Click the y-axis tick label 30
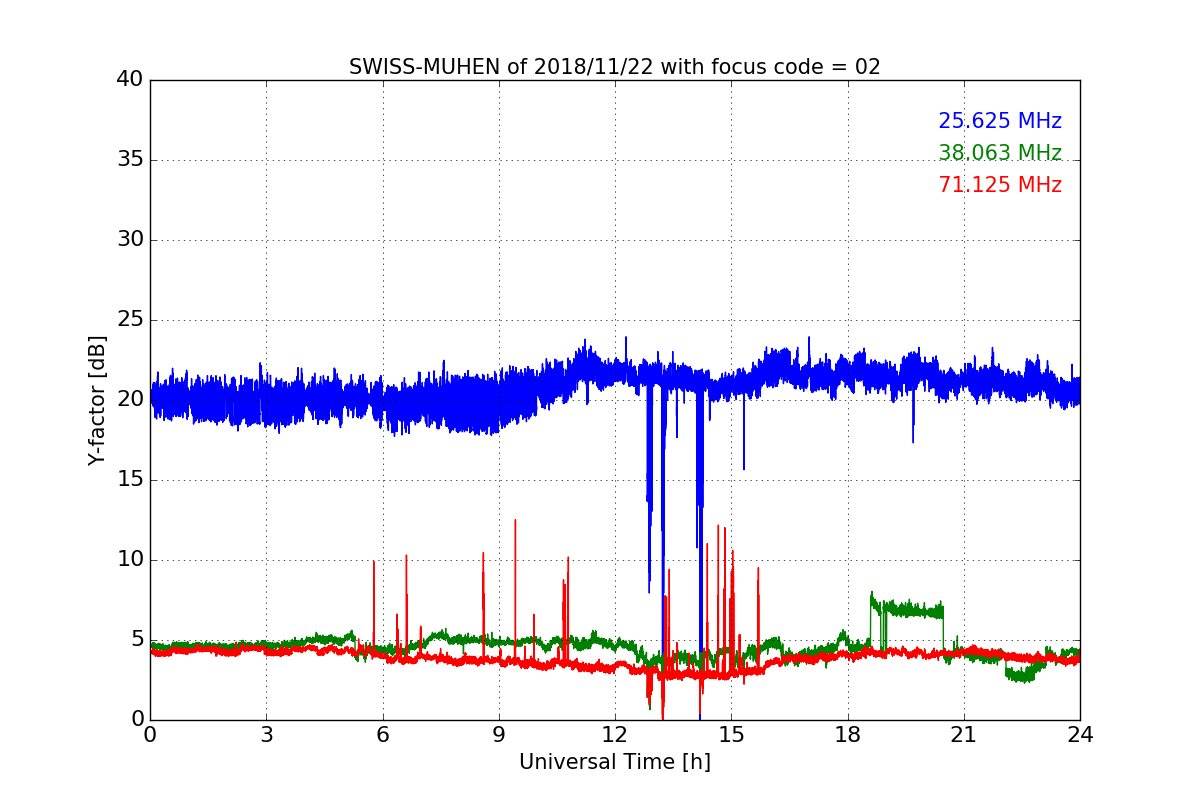1200x800 pixels. tap(130, 240)
